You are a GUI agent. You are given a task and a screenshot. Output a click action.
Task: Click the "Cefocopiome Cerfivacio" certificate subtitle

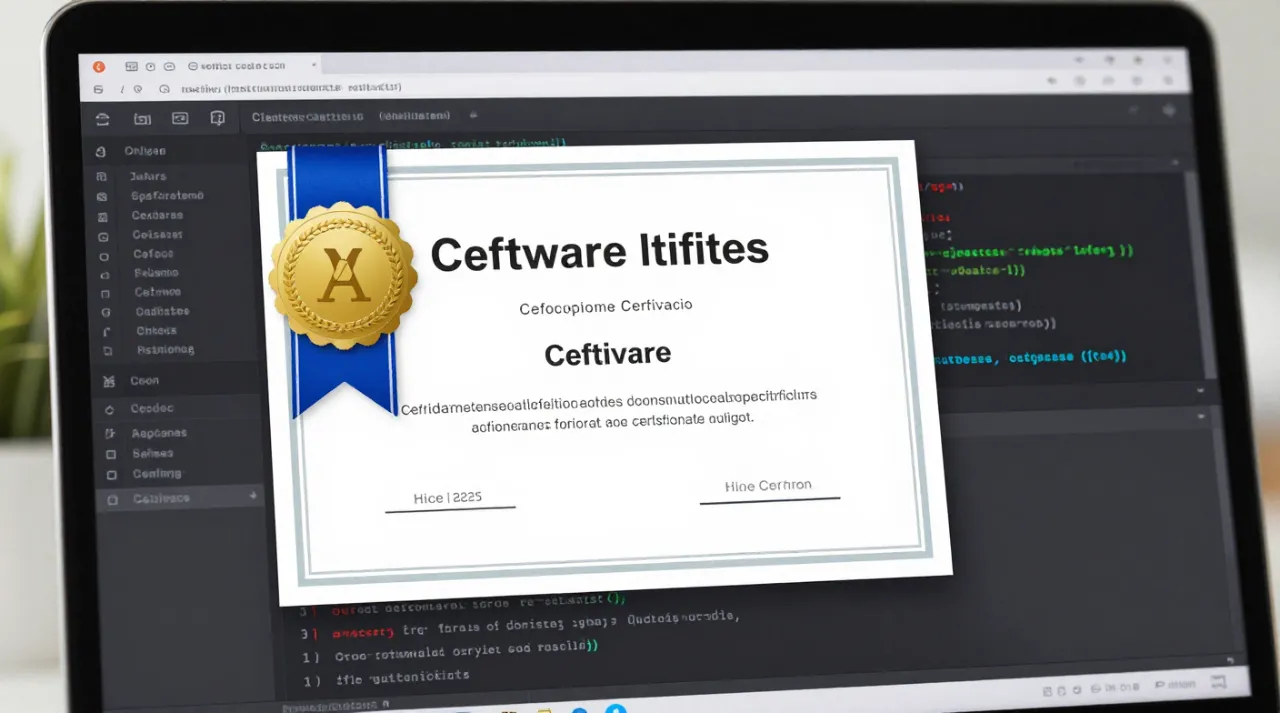coord(606,307)
